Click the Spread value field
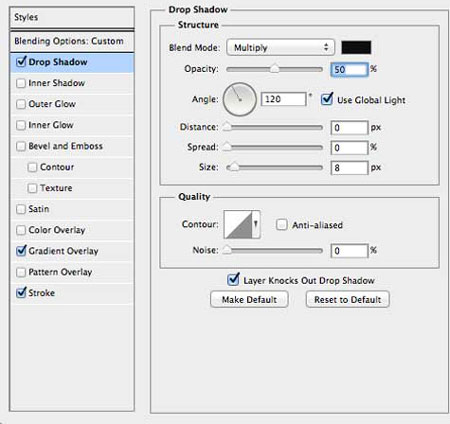 click(349, 147)
